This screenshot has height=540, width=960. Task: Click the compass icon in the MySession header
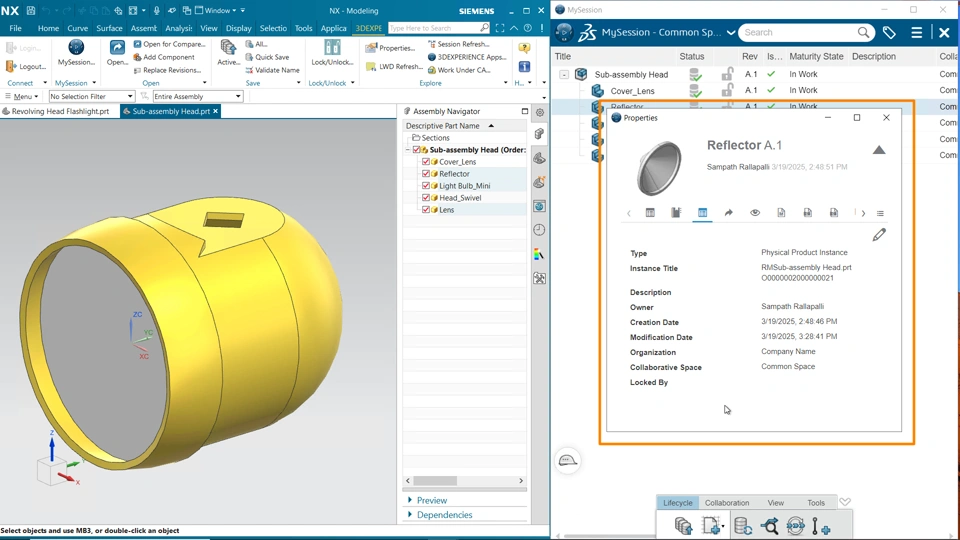click(564, 32)
